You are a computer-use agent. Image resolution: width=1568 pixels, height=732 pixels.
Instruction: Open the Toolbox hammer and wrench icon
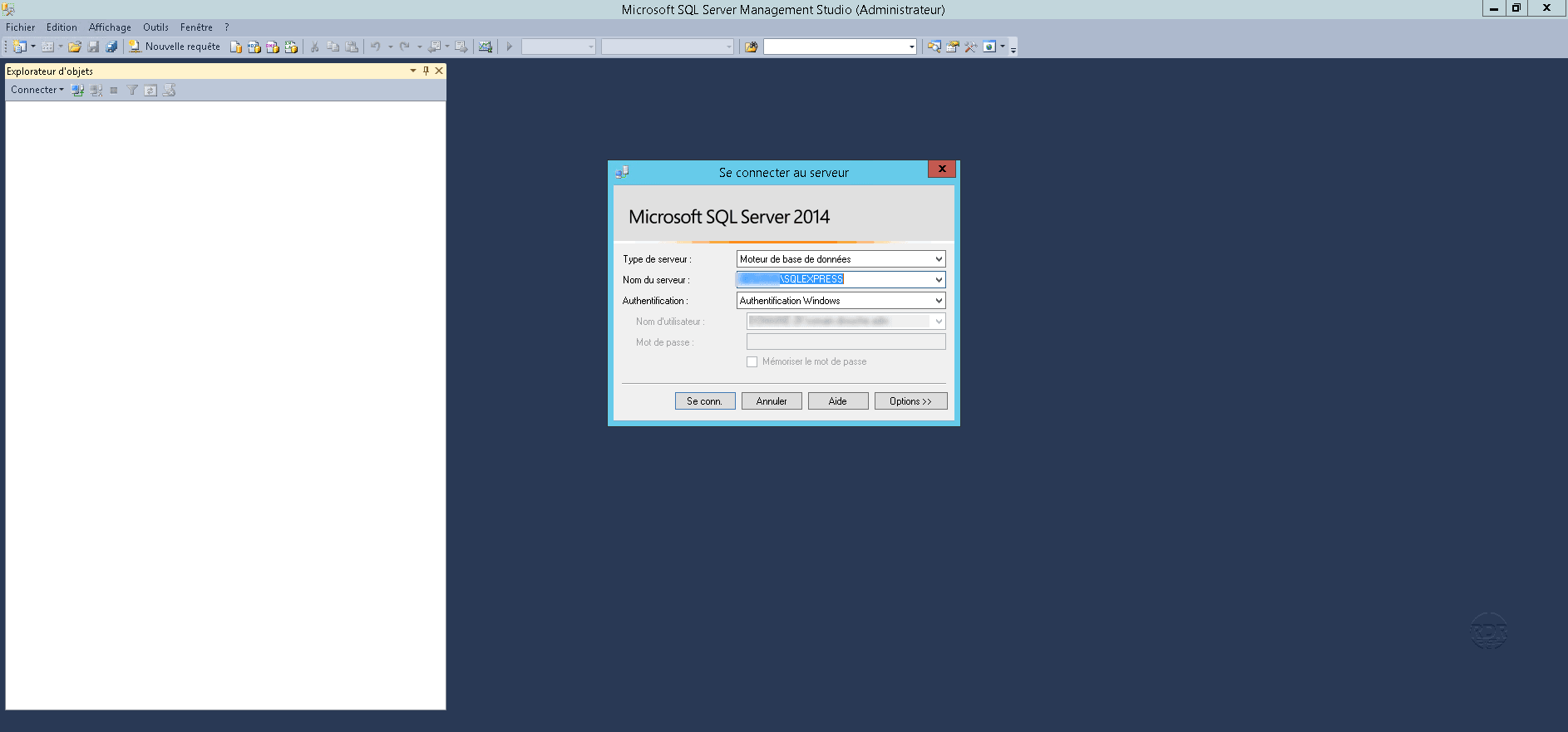970,47
